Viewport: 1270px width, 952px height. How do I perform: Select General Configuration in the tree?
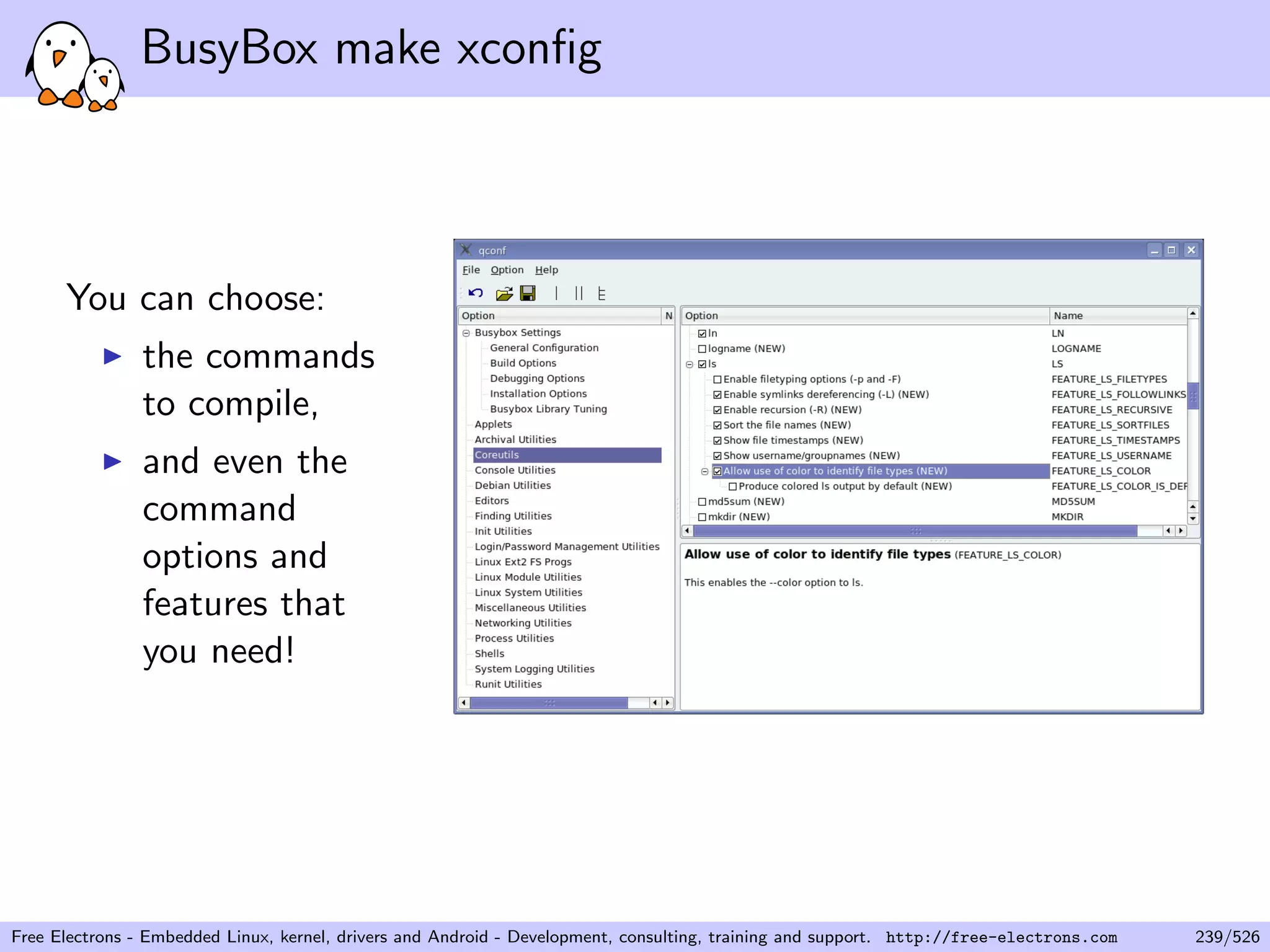544,348
